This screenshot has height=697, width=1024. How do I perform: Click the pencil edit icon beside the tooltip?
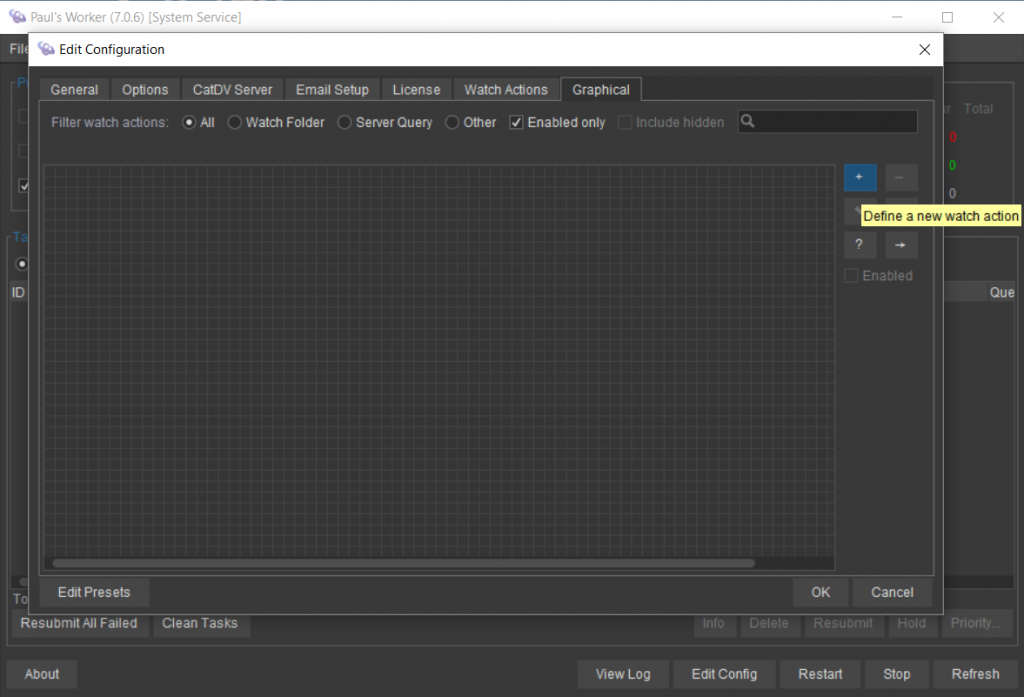coord(854,210)
